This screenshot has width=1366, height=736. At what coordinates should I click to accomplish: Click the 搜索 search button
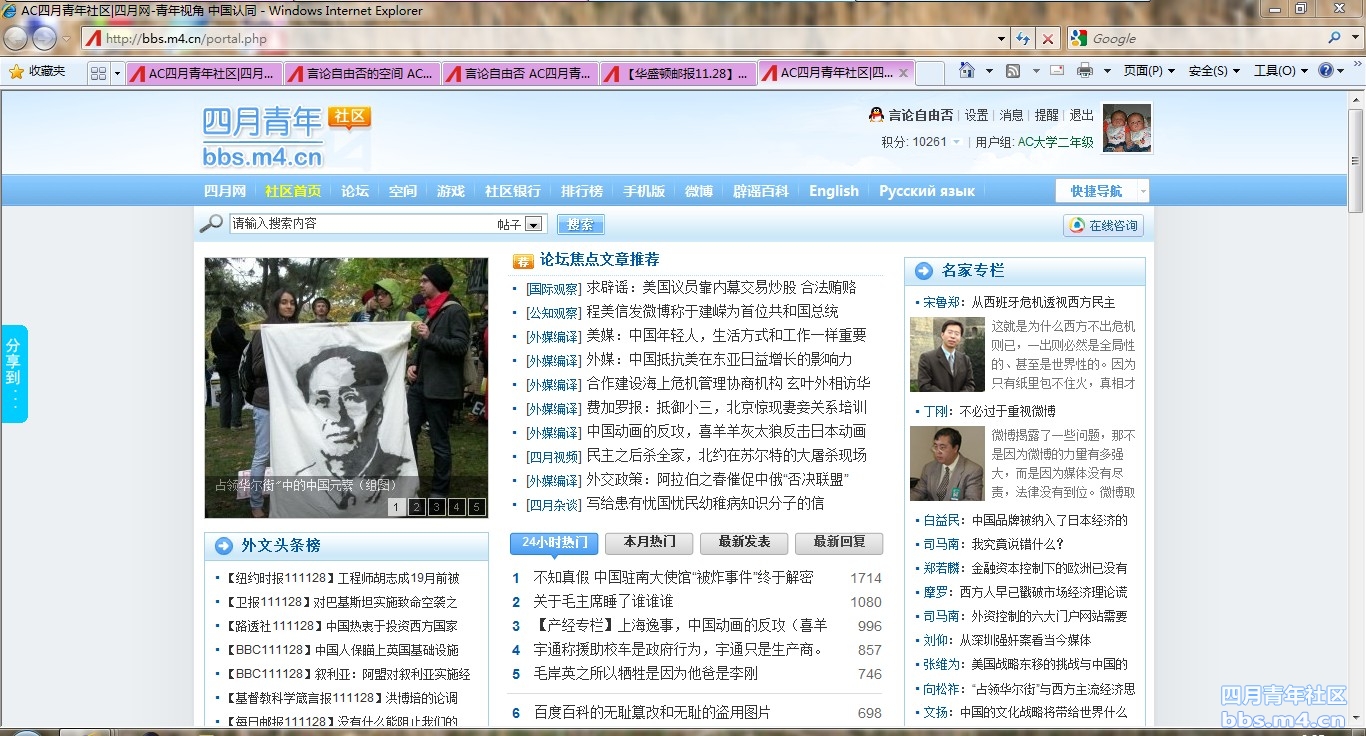(580, 225)
